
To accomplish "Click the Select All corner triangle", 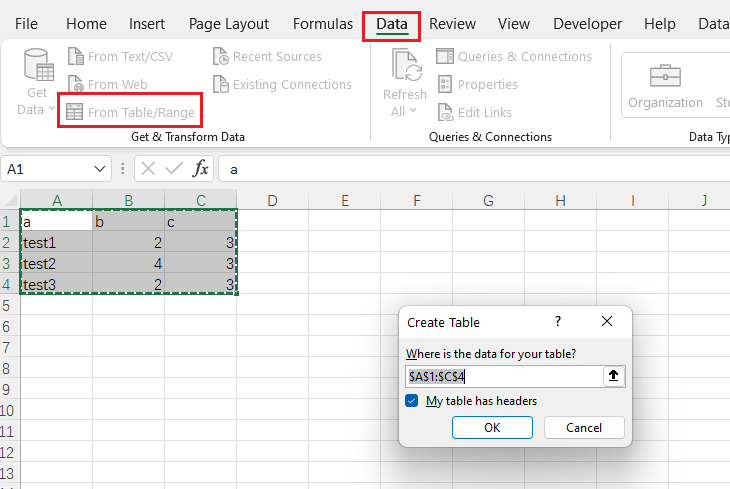I will click(10, 200).
